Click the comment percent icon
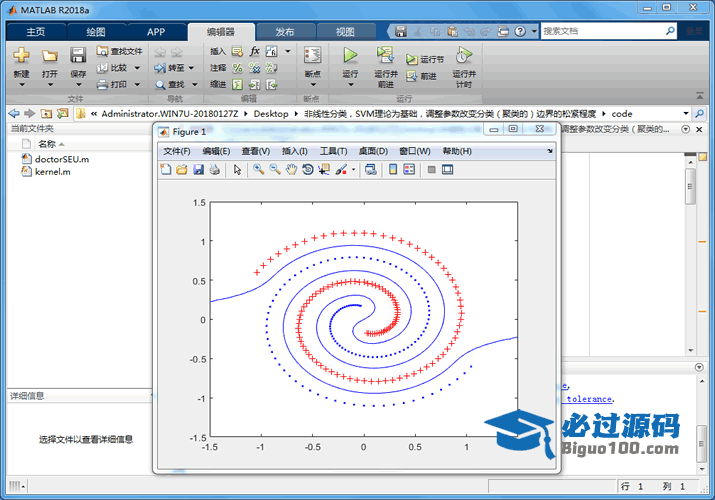This screenshot has height=500, width=715. pyautogui.click(x=237, y=68)
